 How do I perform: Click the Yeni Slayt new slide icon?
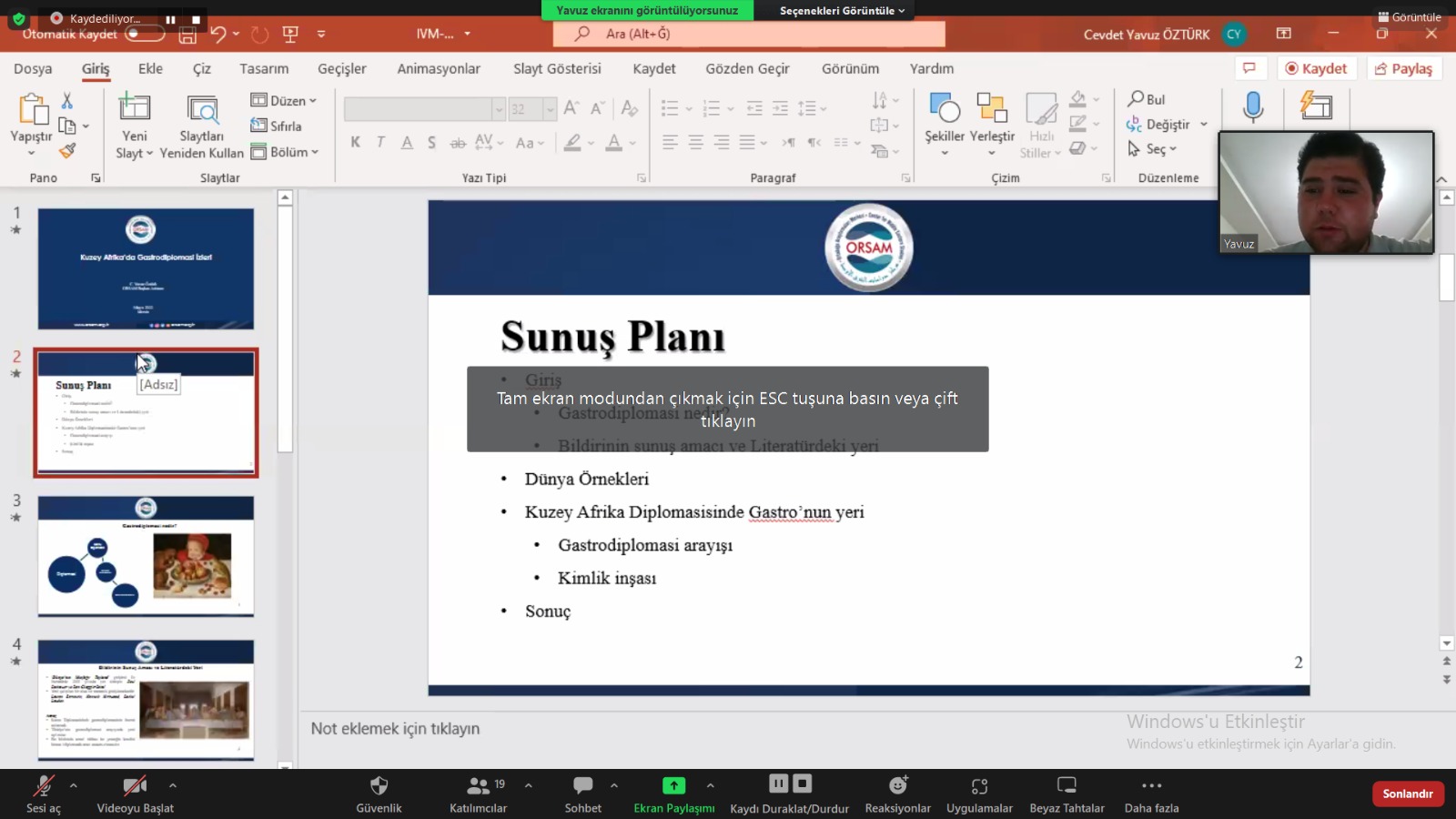pos(135,107)
